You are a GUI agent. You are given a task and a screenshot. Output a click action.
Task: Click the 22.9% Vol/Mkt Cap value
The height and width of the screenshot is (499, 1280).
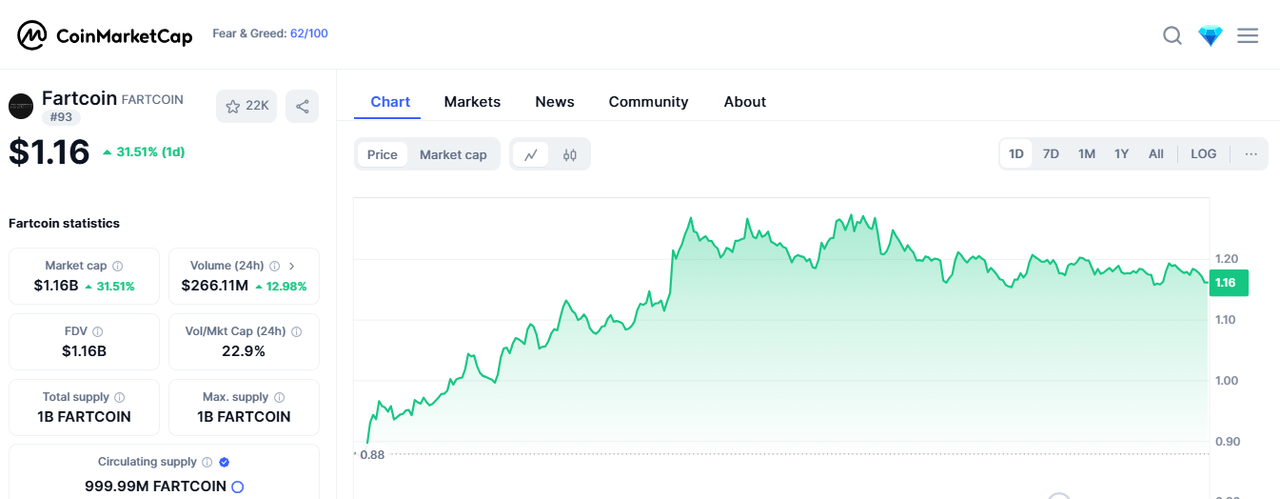(x=243, y=351)
